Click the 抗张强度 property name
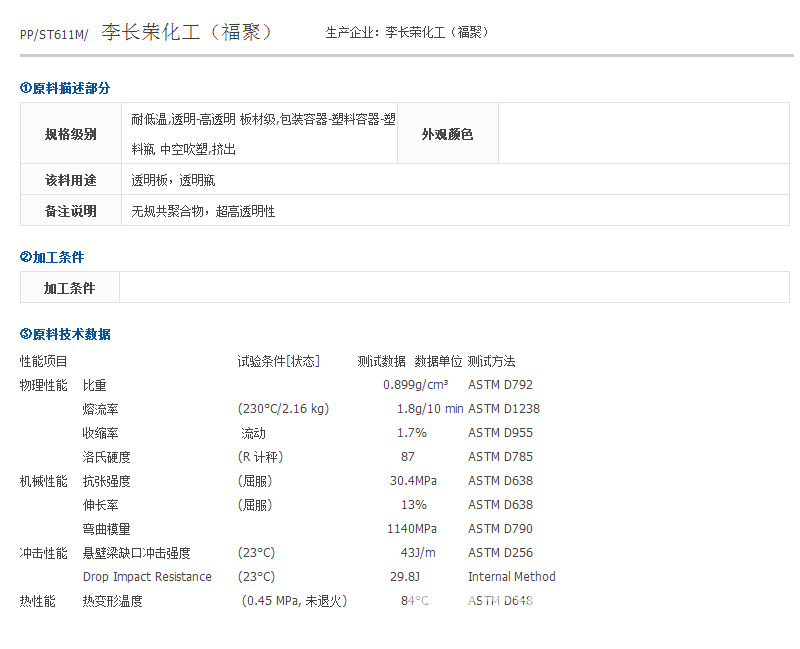The height and width of the screenshot is (649, 800). pos(107,481)
